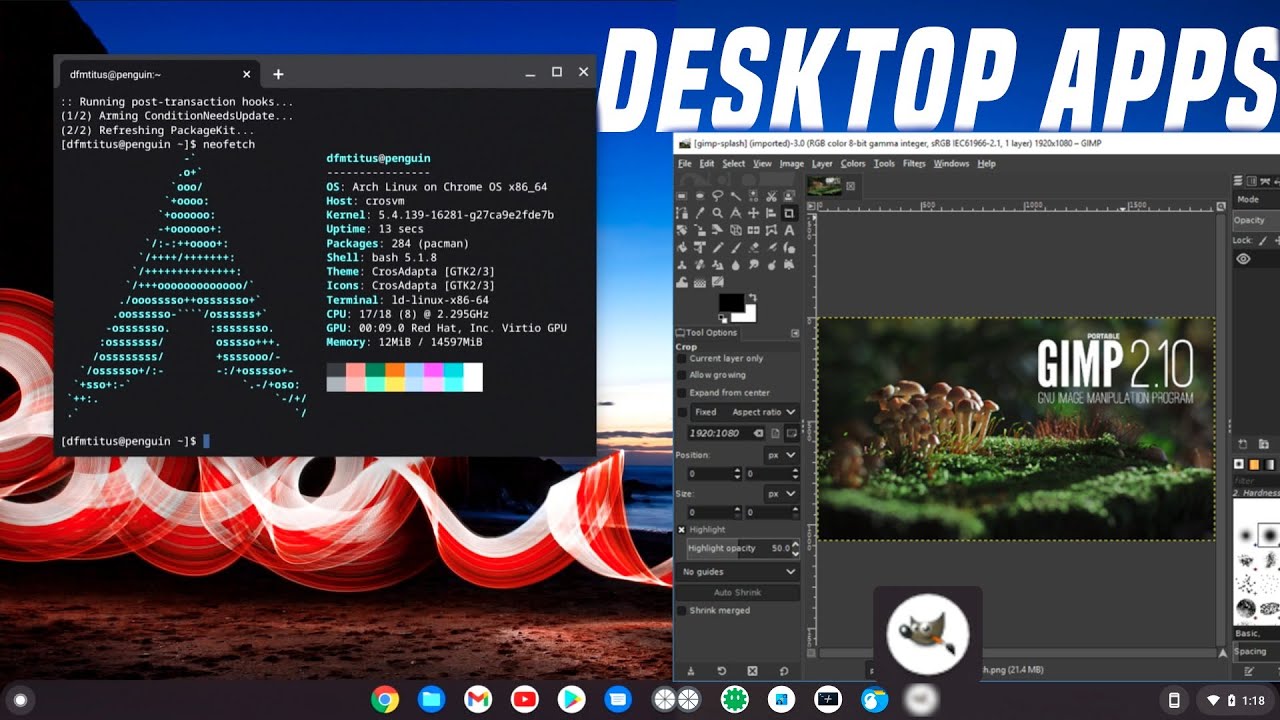The width and height of the screenshot is (1280, 720).
Task: Open the Position px unit dropdown
Action: [781, 455]
